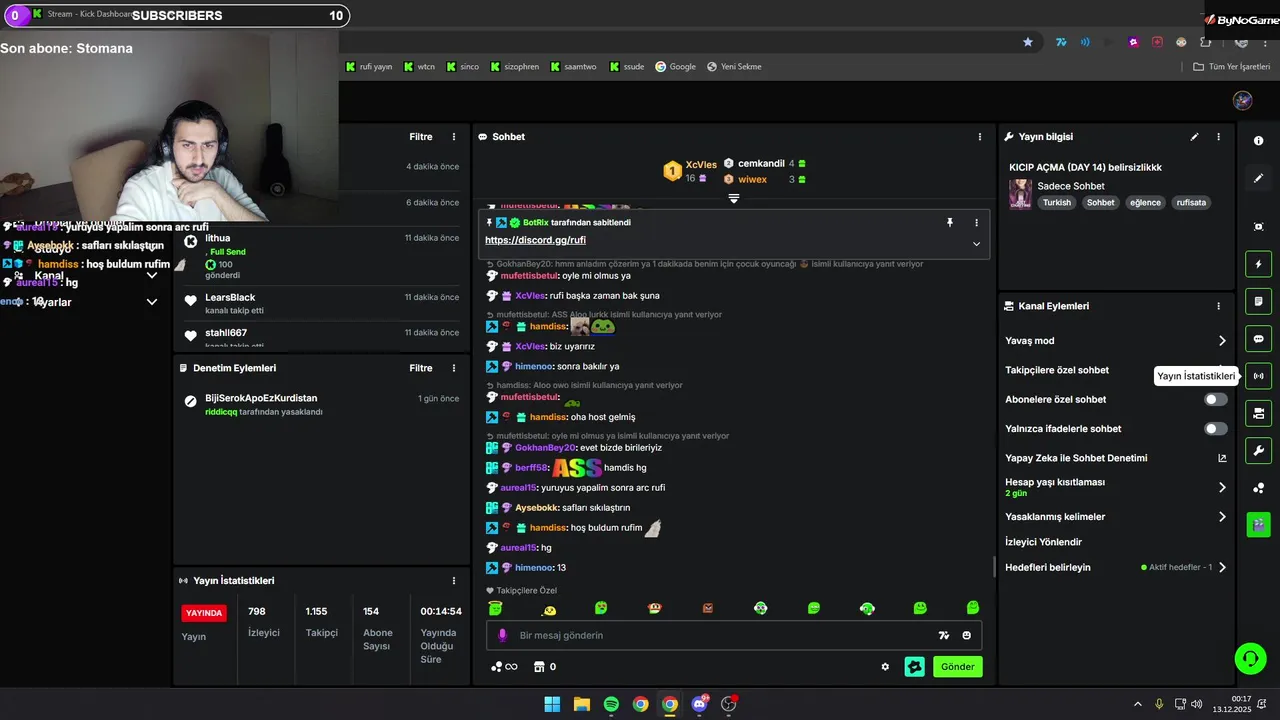The image size is (1280, 720).
Task: Open Yapay Zeka ile Sohbet Denetimi
Action: pyautogui.click(x=1116, y=458)
